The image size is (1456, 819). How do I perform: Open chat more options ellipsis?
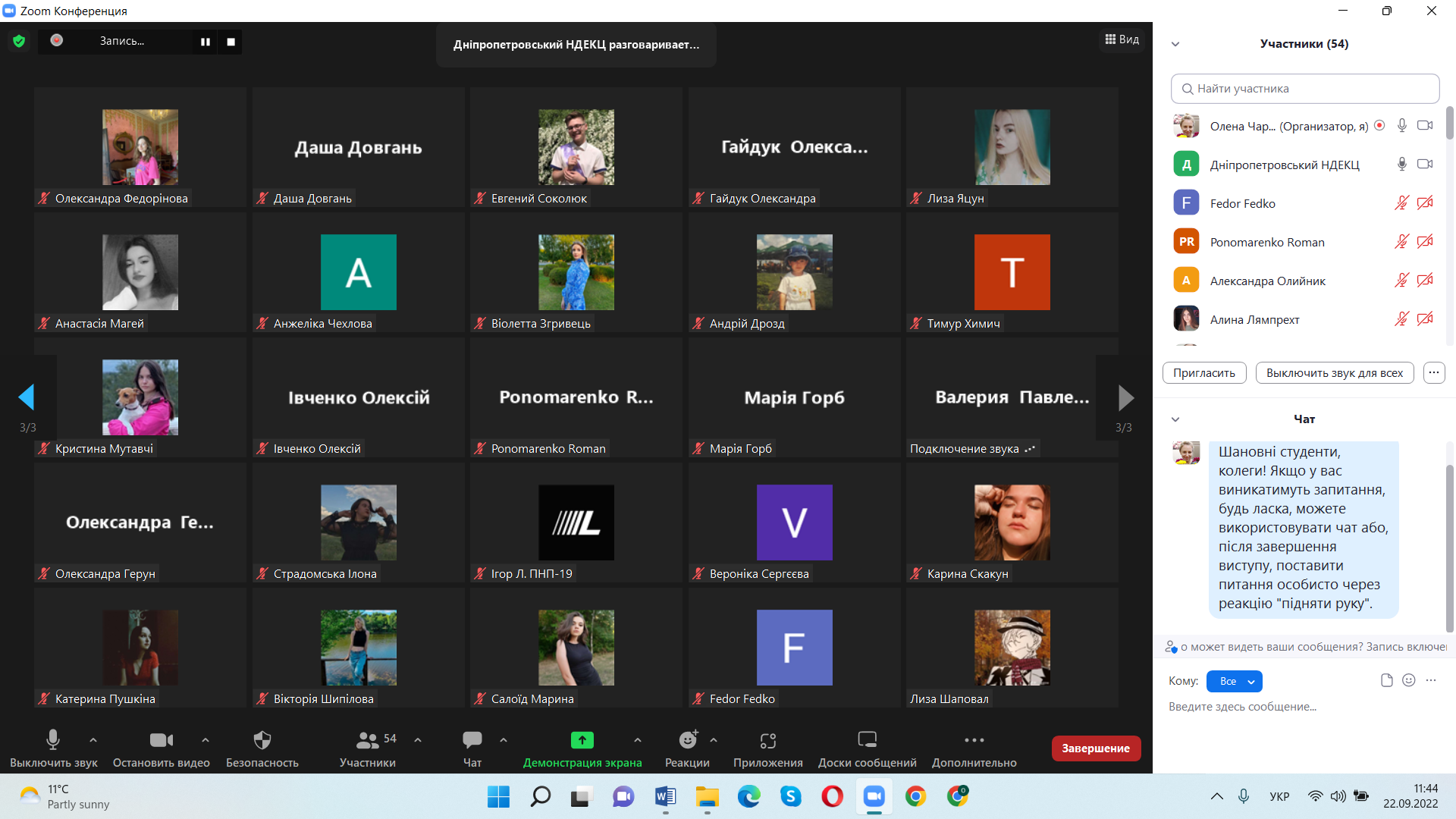(1431, 680)
